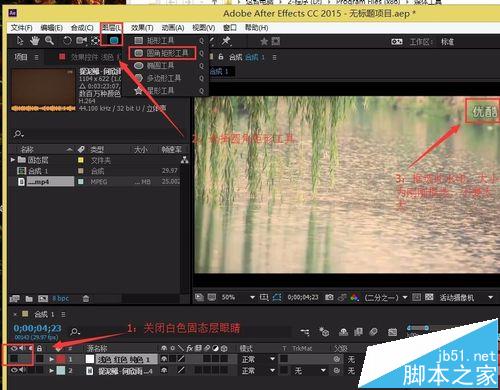Click red label color of layer 1
This screenshot has width=500, height=390.
61,359
